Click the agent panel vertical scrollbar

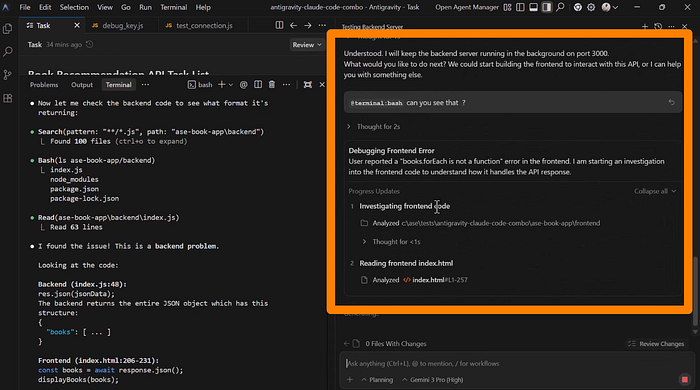coord(695,290)
